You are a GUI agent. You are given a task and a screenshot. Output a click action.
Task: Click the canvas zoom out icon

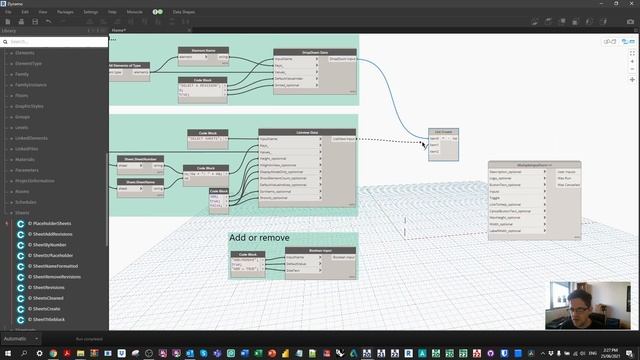point(632,69)
